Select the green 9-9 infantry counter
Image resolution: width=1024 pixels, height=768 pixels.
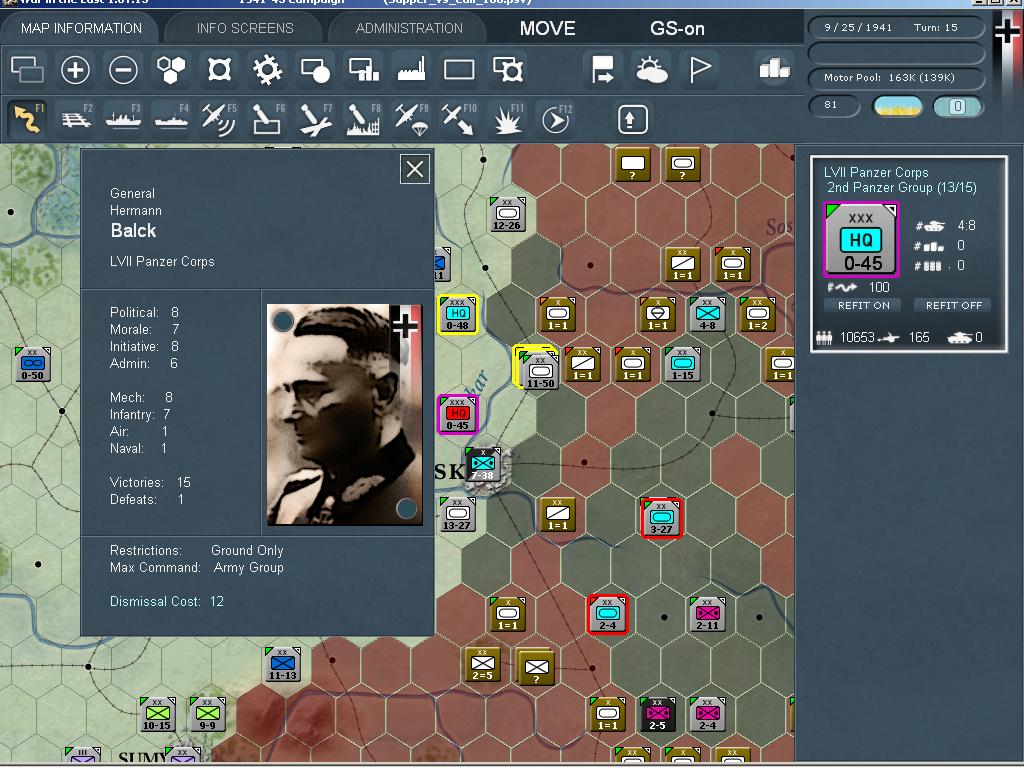[x=207, y=714]
